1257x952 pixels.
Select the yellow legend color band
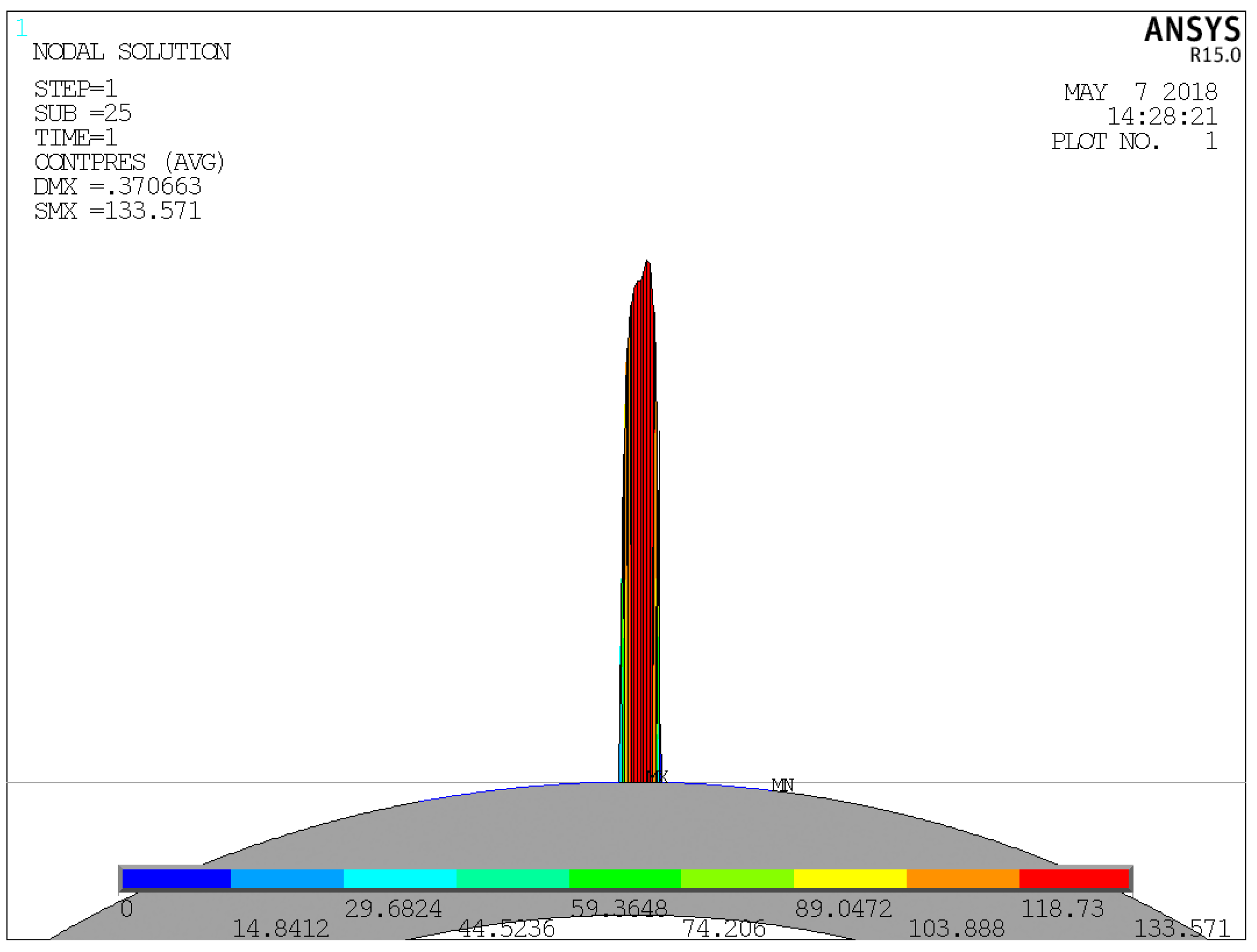(850, 878)
